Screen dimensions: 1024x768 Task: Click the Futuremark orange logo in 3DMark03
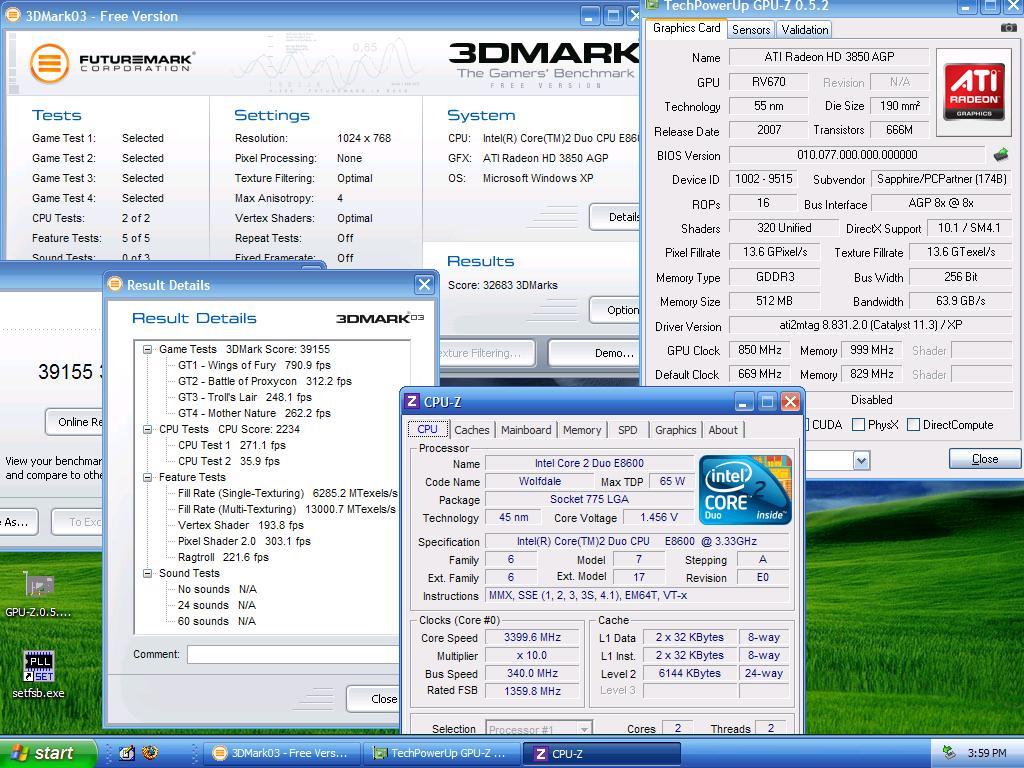pyautogui.click(x=50, y=63)
